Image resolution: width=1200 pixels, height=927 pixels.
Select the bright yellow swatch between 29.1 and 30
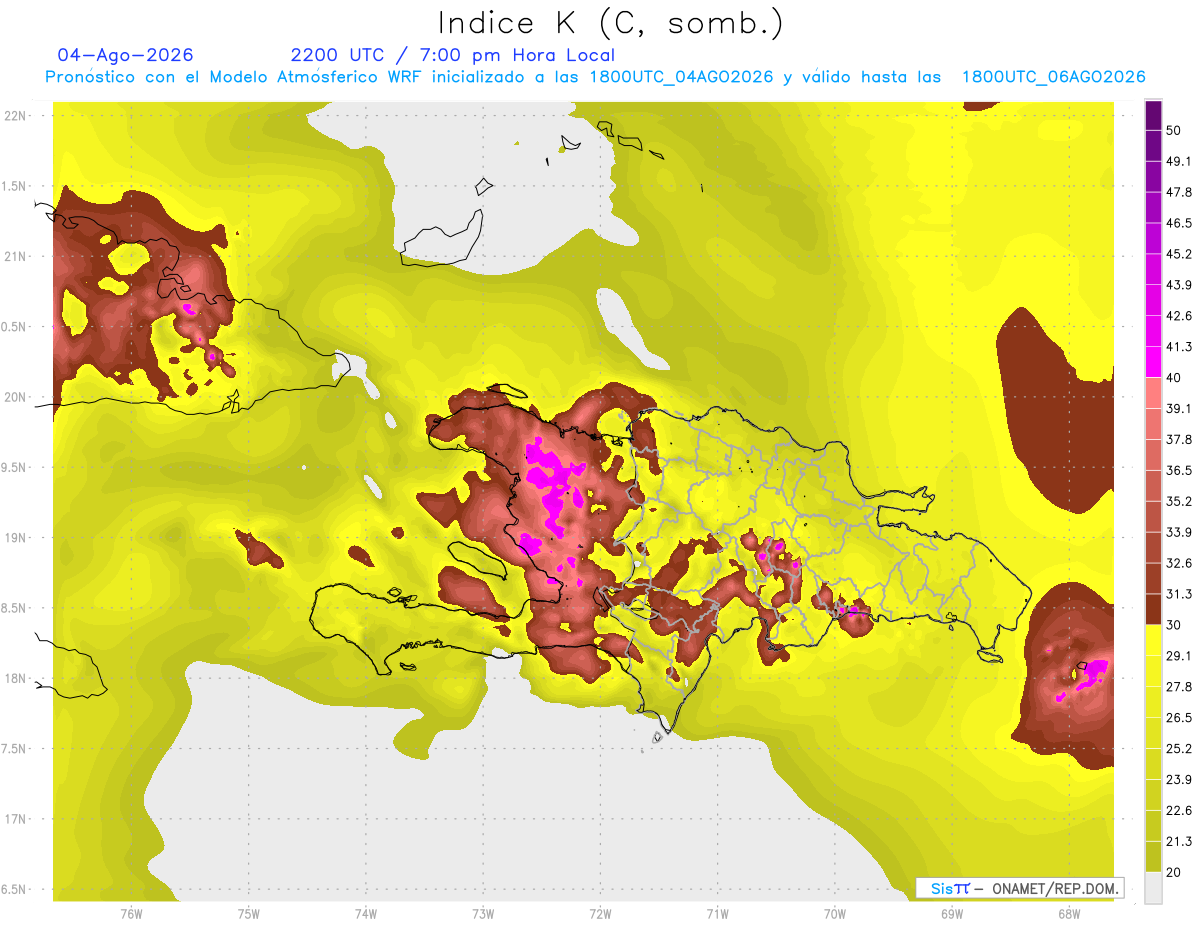(1153, 640)
